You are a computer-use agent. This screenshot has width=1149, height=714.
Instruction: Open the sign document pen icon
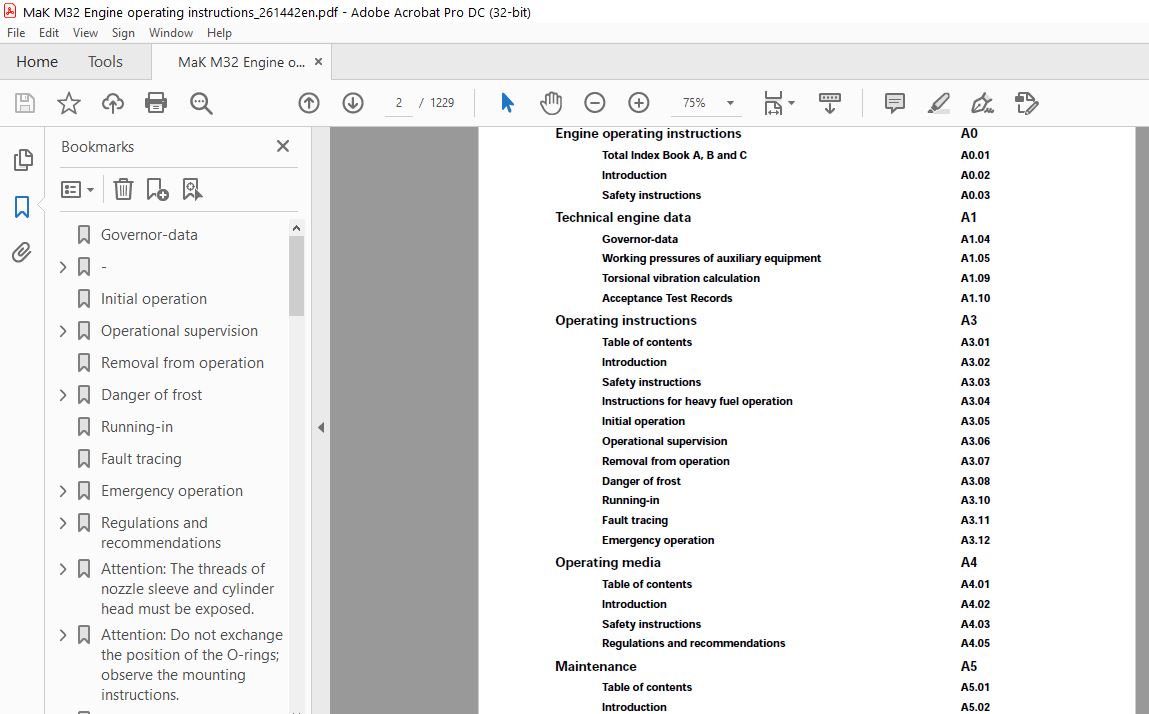(982, 103)
